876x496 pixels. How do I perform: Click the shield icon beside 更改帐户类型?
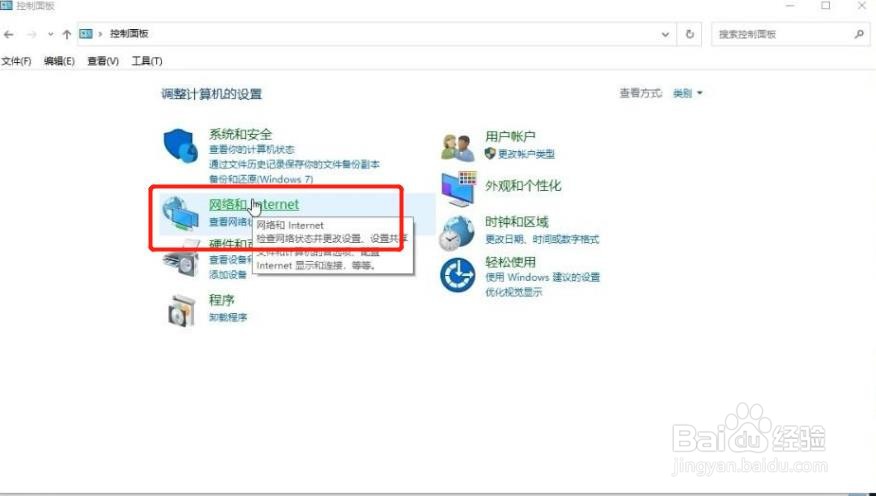[x=490, y=153]
